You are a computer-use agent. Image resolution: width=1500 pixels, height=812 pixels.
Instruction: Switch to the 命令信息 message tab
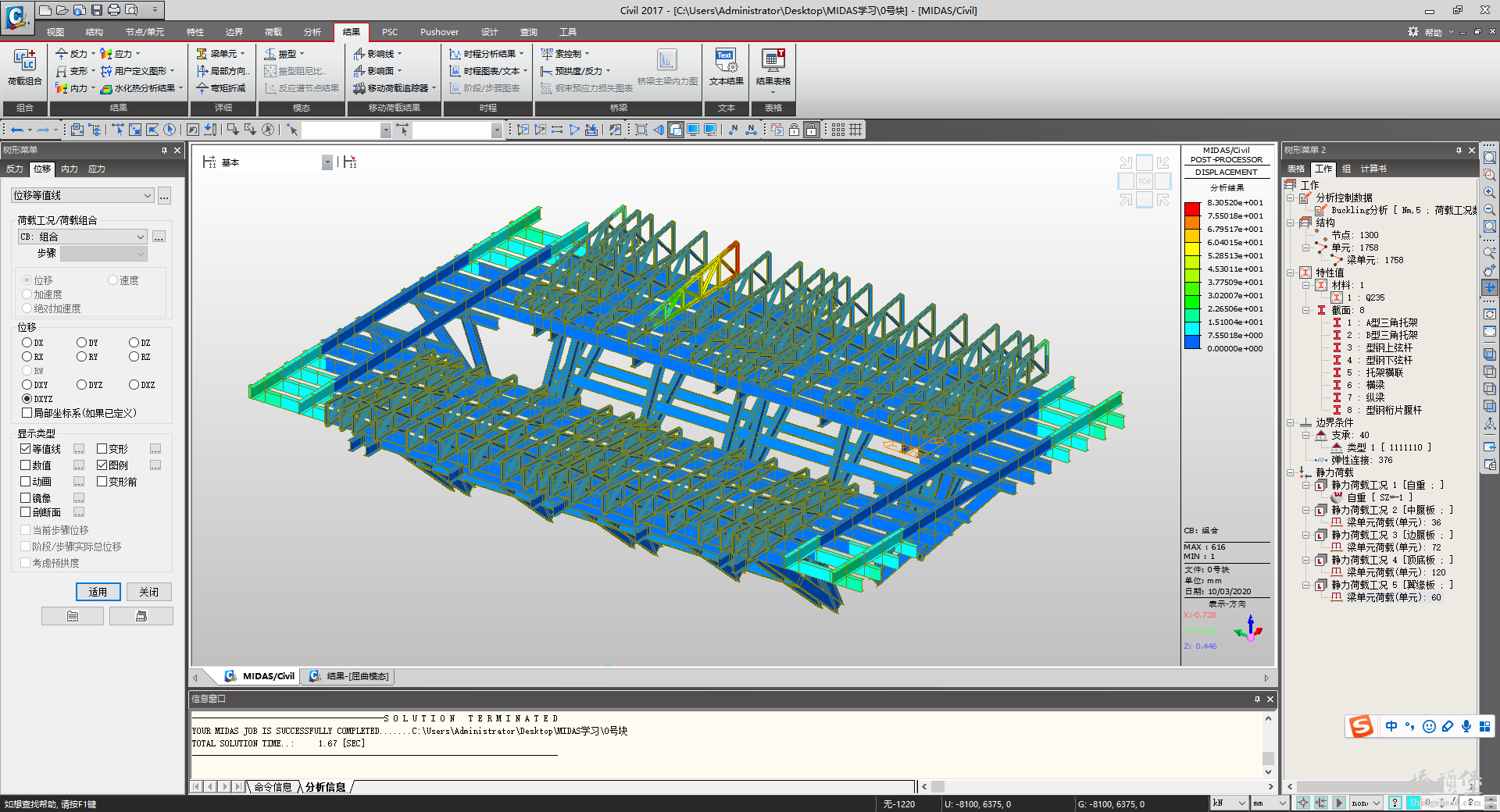(273, 787)
